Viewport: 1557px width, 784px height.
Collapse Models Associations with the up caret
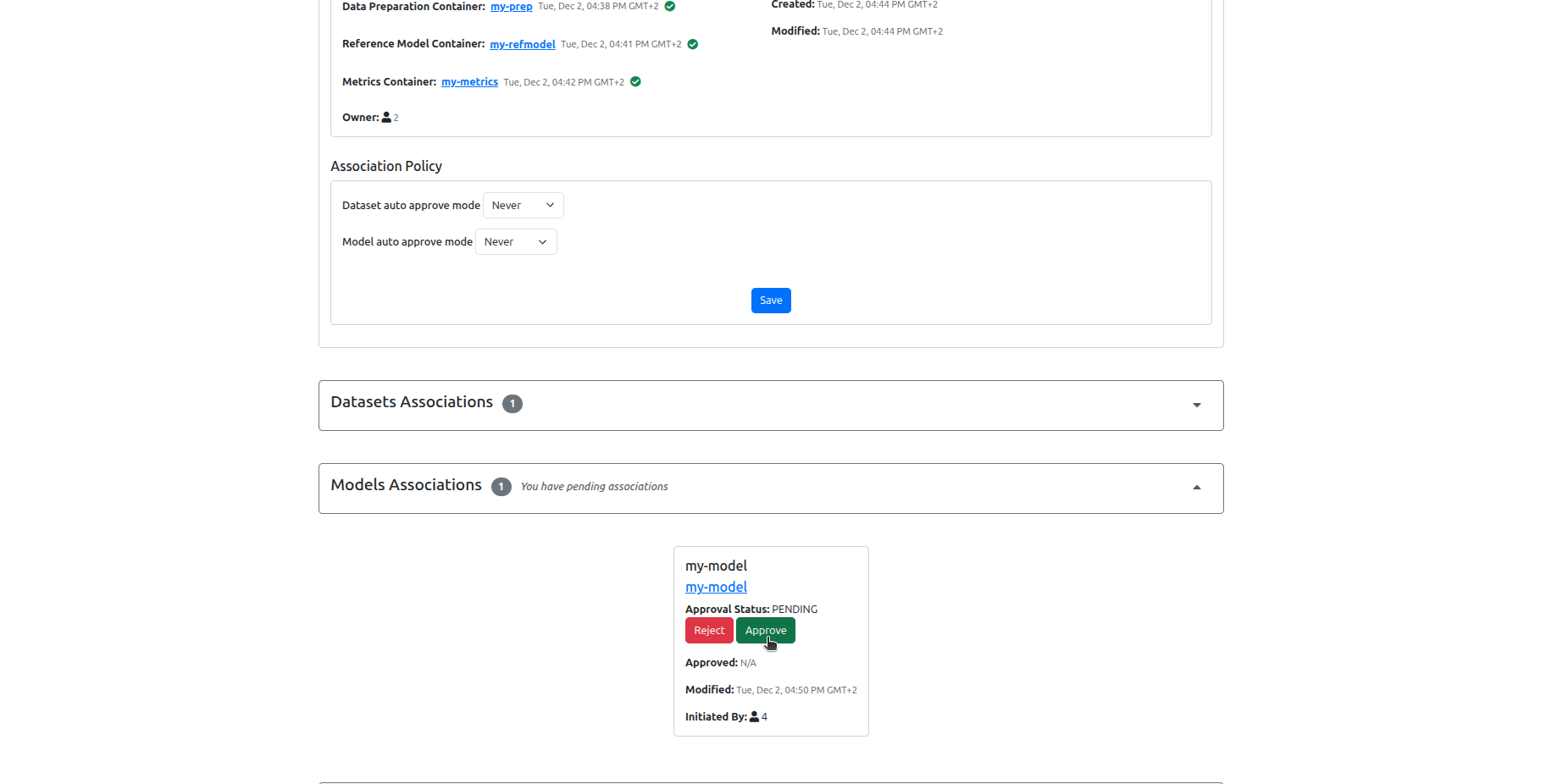tap(1197, 488)
